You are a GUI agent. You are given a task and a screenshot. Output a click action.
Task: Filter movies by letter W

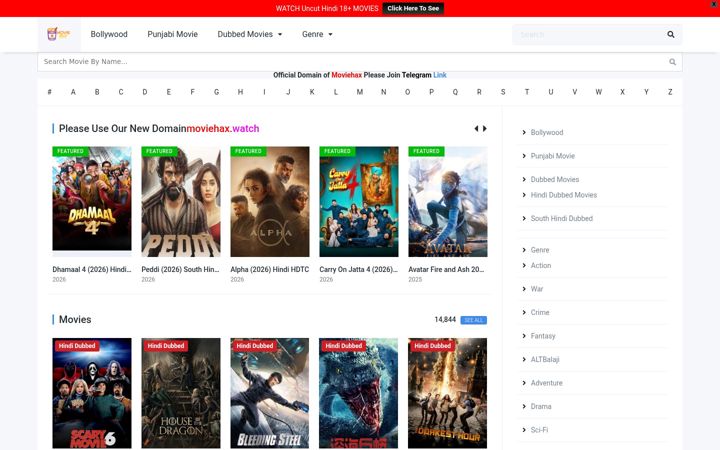point(598,92)
